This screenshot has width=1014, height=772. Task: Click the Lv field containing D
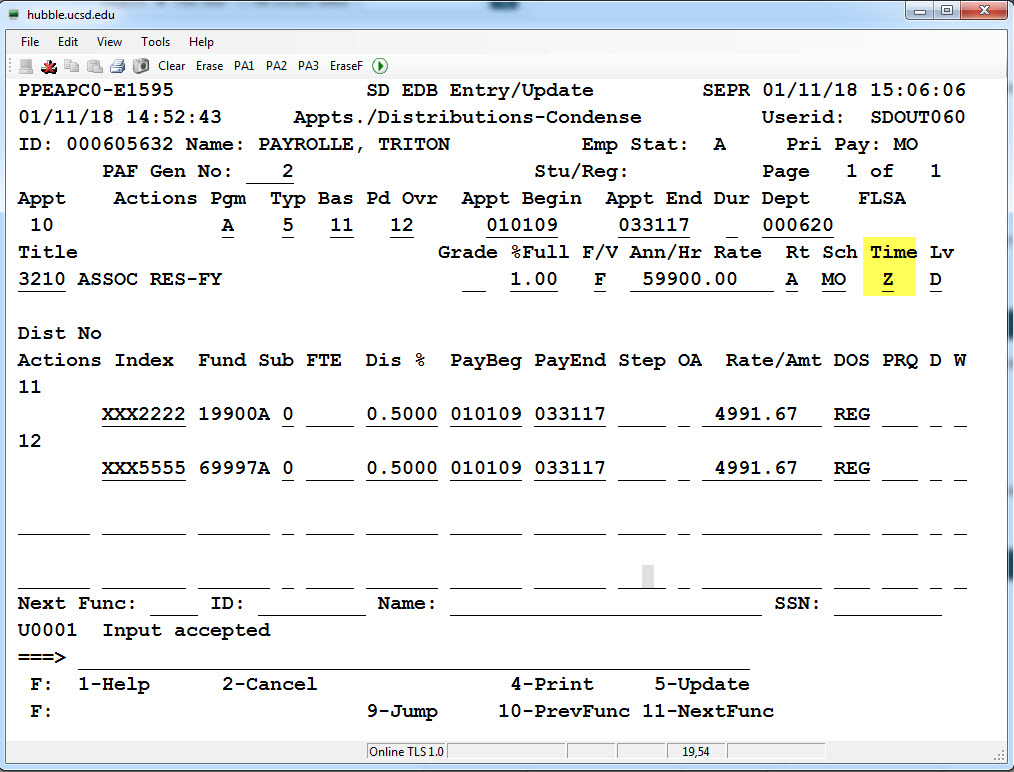[x=936, y=280]
